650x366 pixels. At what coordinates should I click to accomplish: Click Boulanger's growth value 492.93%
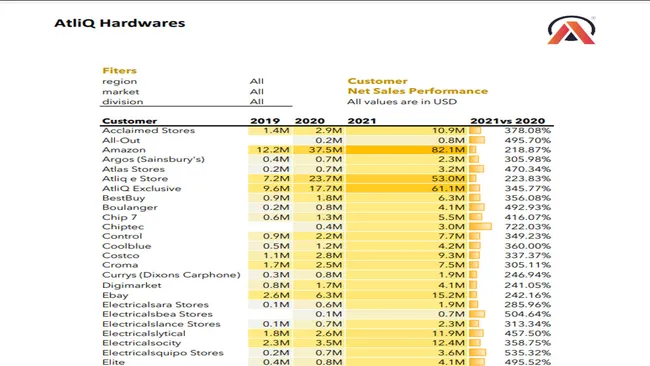pyautogui.click(x=528, y=208)
